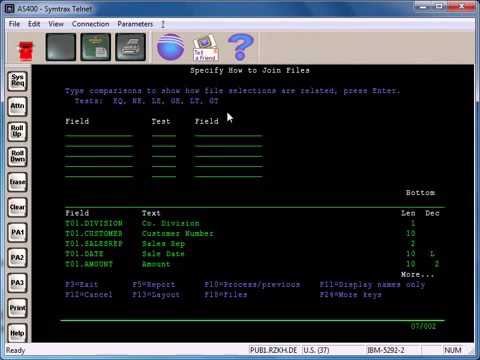This screenshot has height=360, width=480.
Task: Click the dark screen toolbar icon
Action: click(x=61, y=47)
